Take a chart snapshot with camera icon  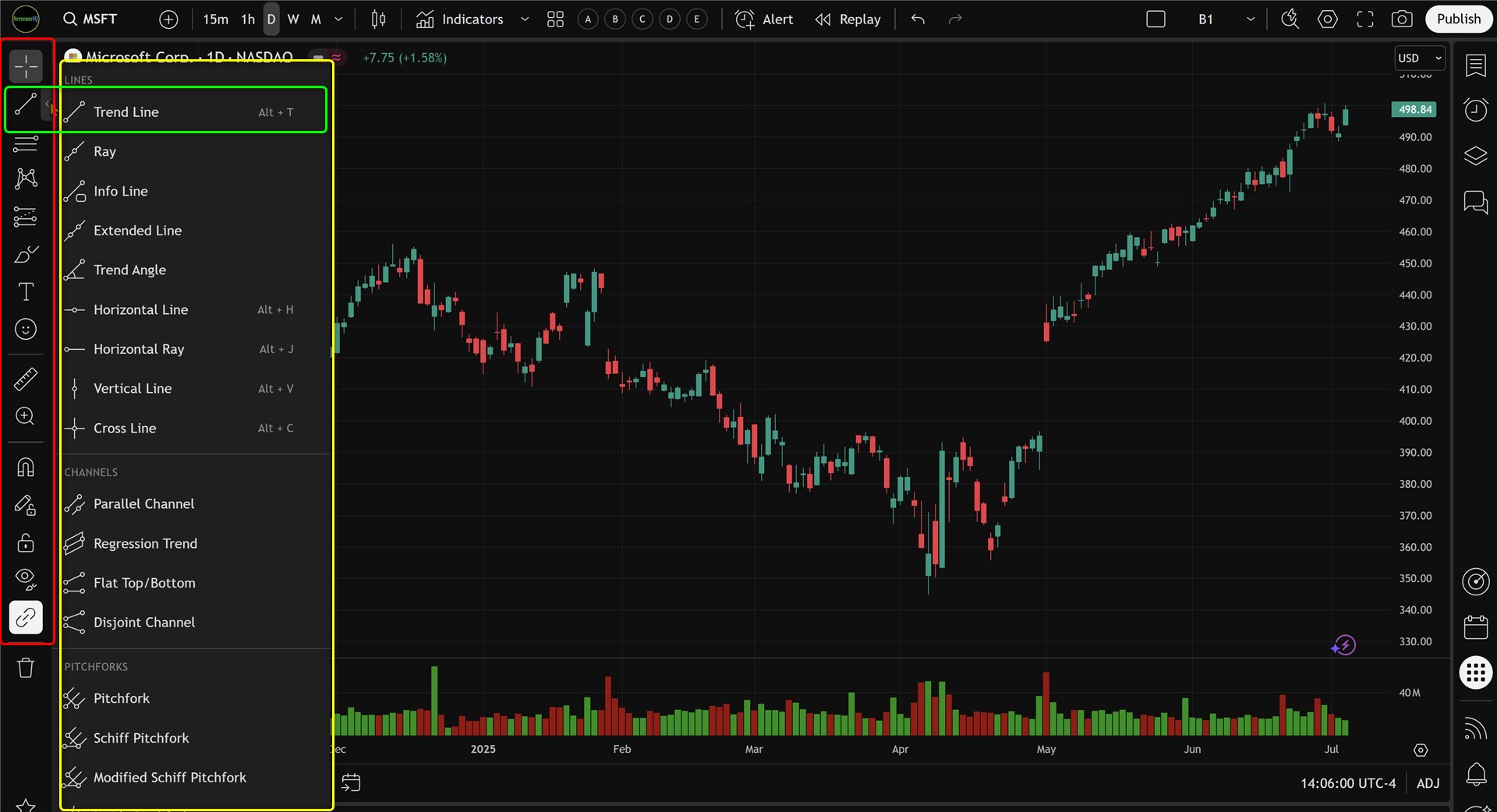pos(1402,19)
